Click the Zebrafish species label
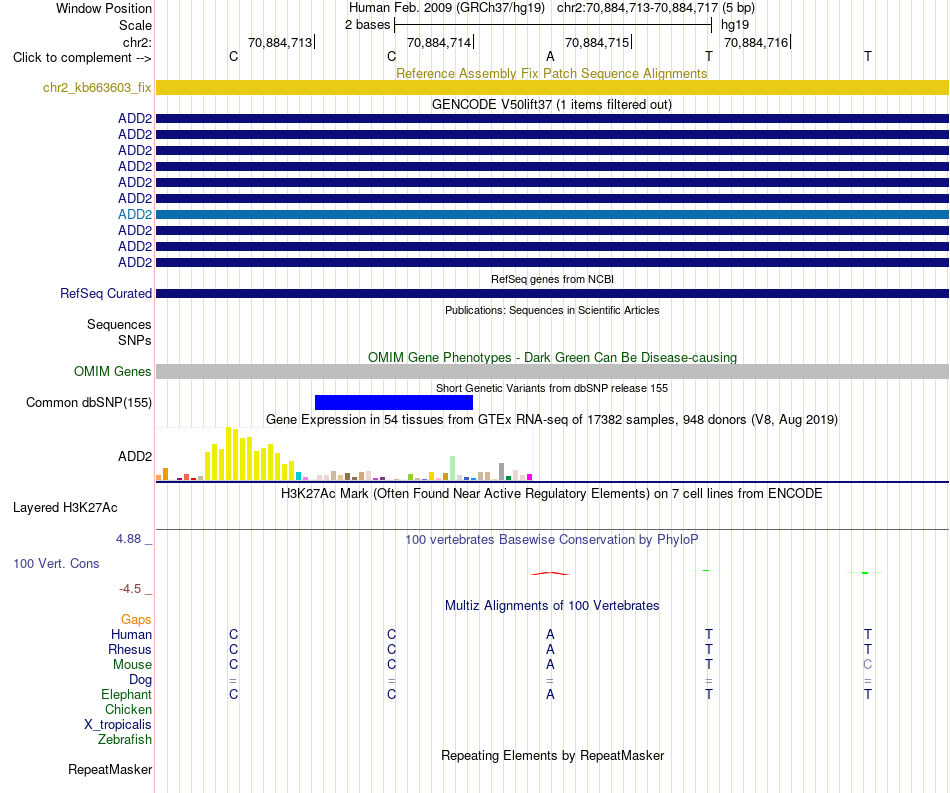The height and width of the screenshot is (793, 950). (125, 740)
